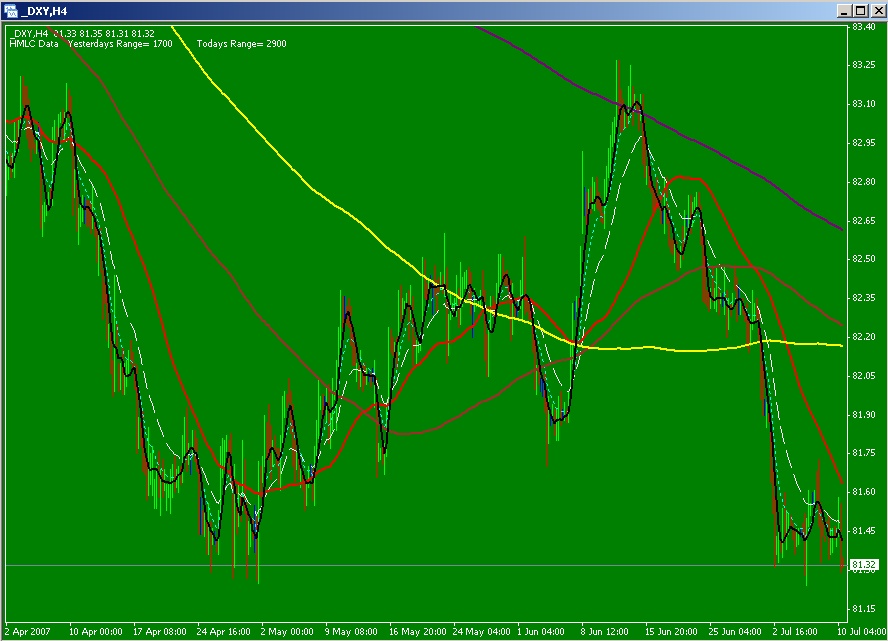Click the OHLC readout '81.33 81.35 81.31 81.32'
Image resolution: width=888 pixels, height=641 pixels.
[104, 33]
